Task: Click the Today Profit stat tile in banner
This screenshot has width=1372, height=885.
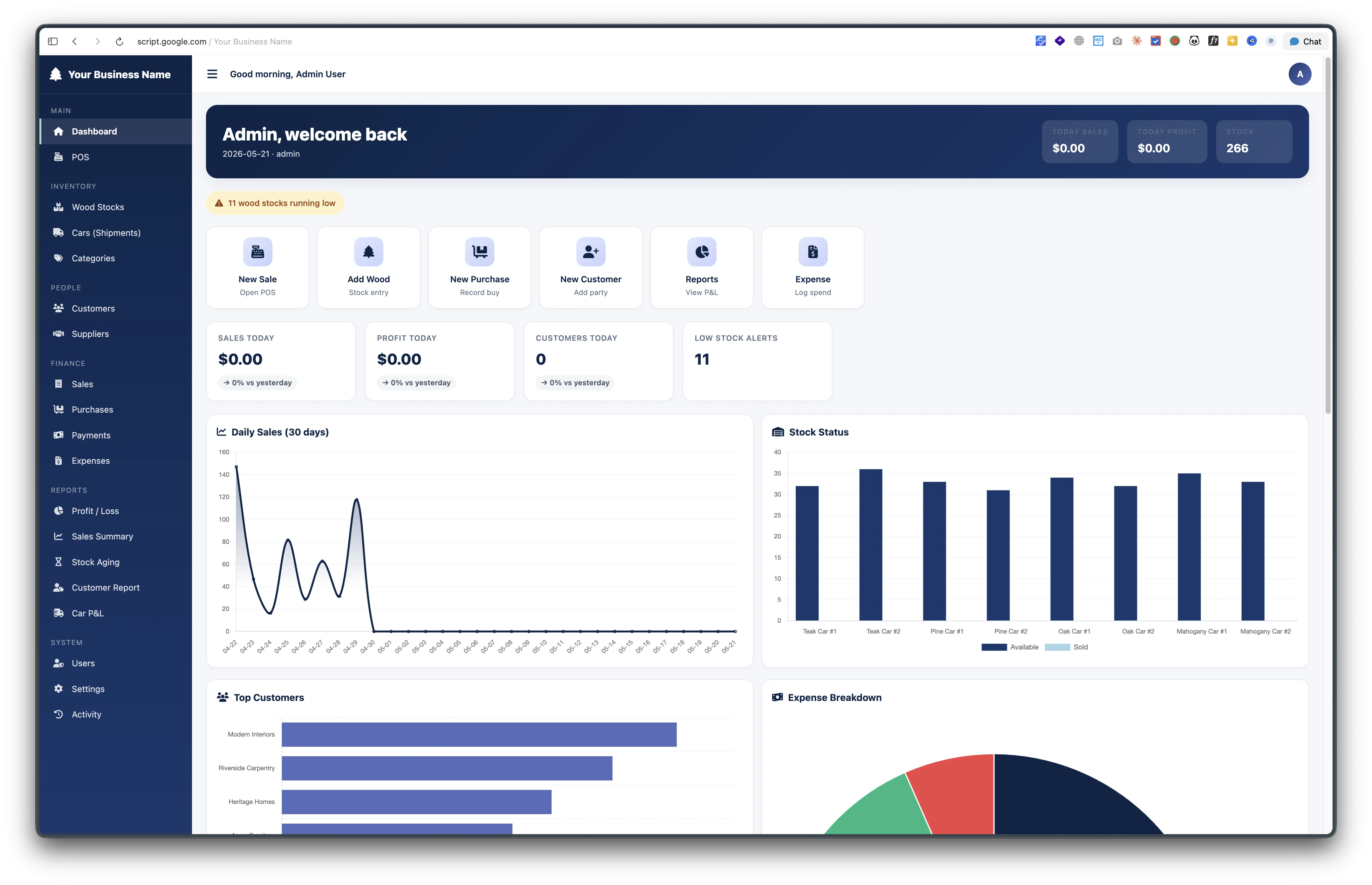Action: 1166,141
